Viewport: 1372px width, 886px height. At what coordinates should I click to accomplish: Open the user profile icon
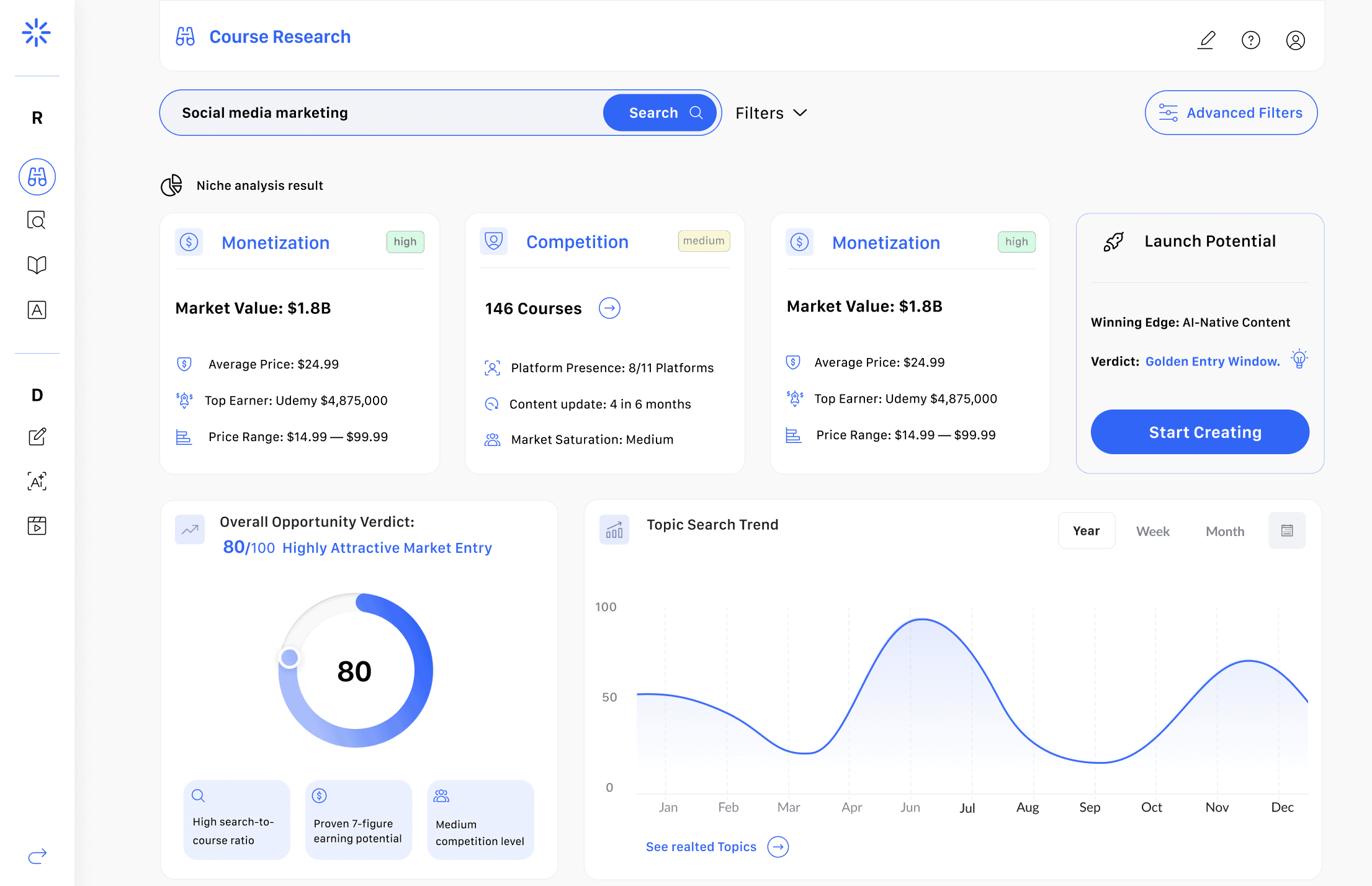[x=1295, y=40]
